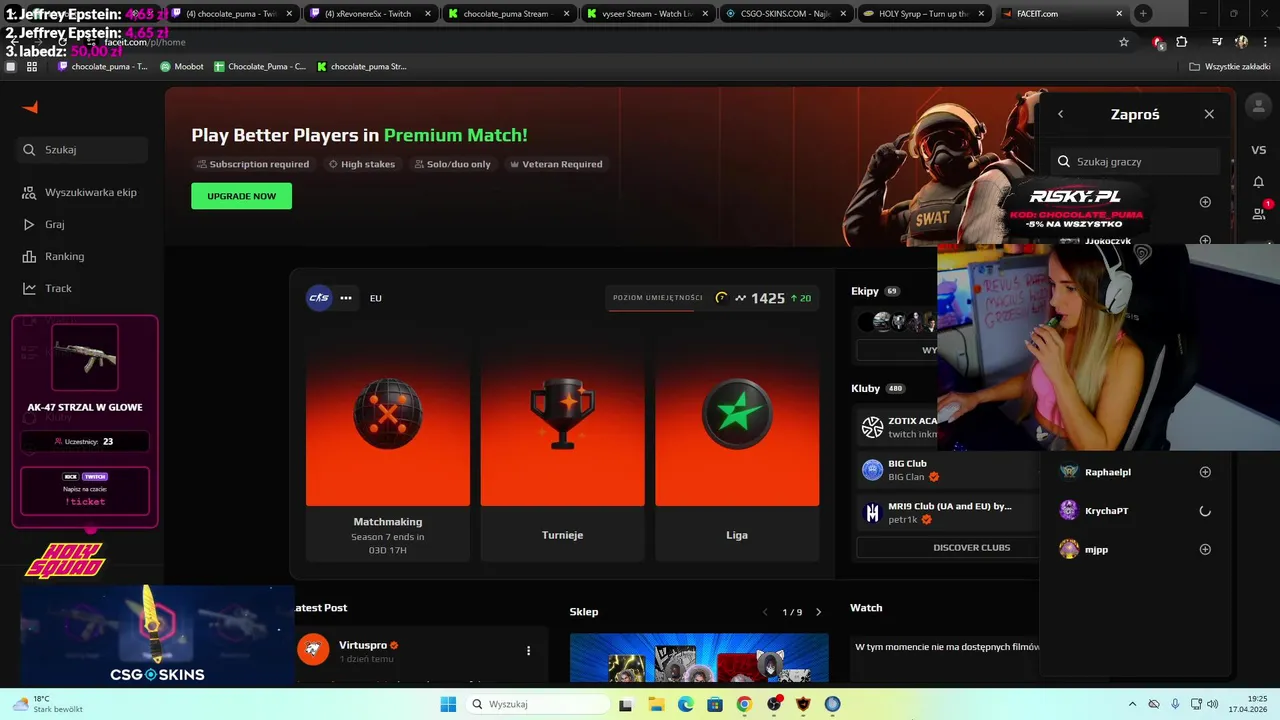Open Wszystkie zakładki bookmarks folder
1280x720 pixels.
pyautogui.click(x=1230, y=66)
